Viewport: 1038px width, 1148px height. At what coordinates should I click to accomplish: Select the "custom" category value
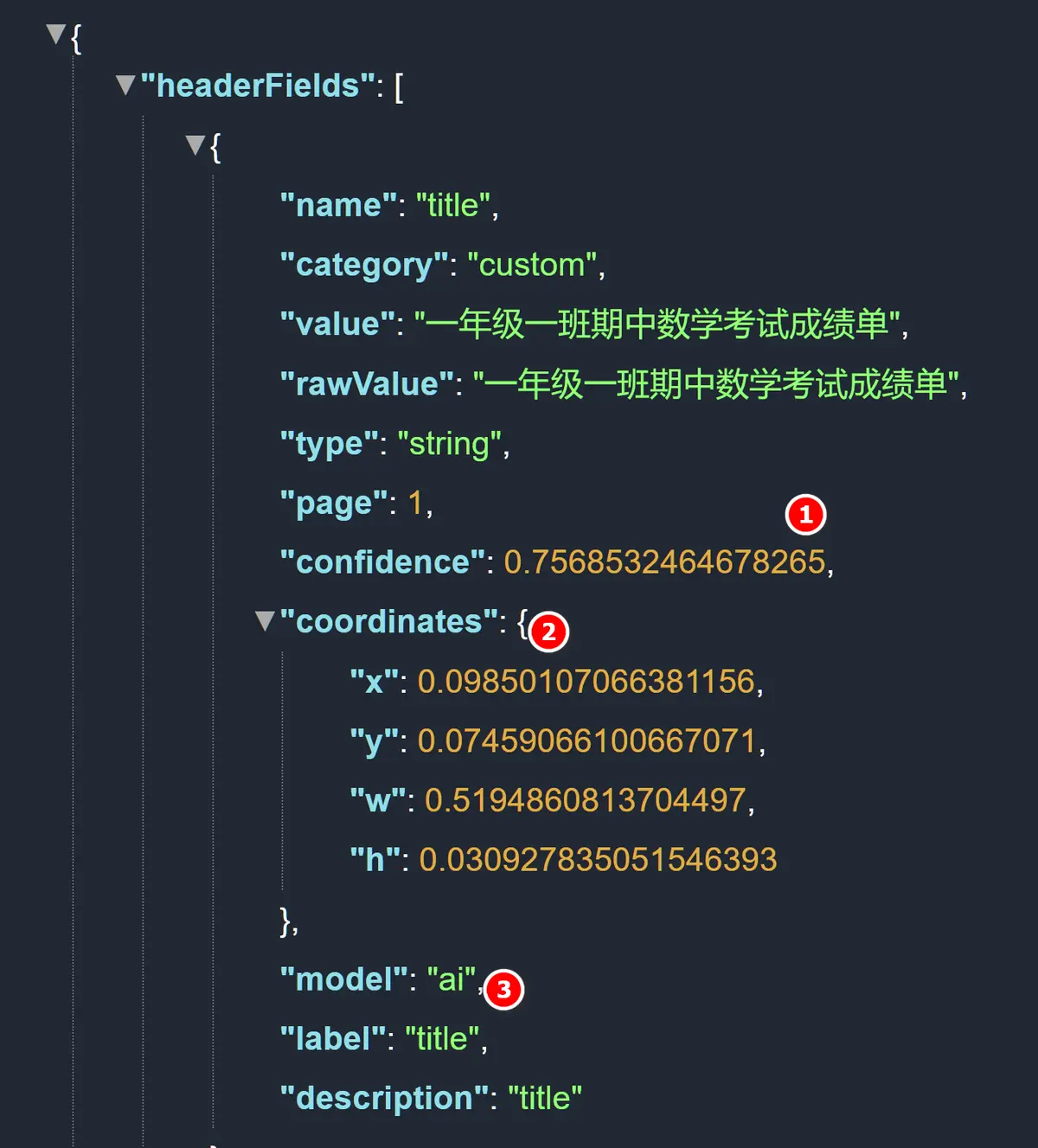pos(532,265)
